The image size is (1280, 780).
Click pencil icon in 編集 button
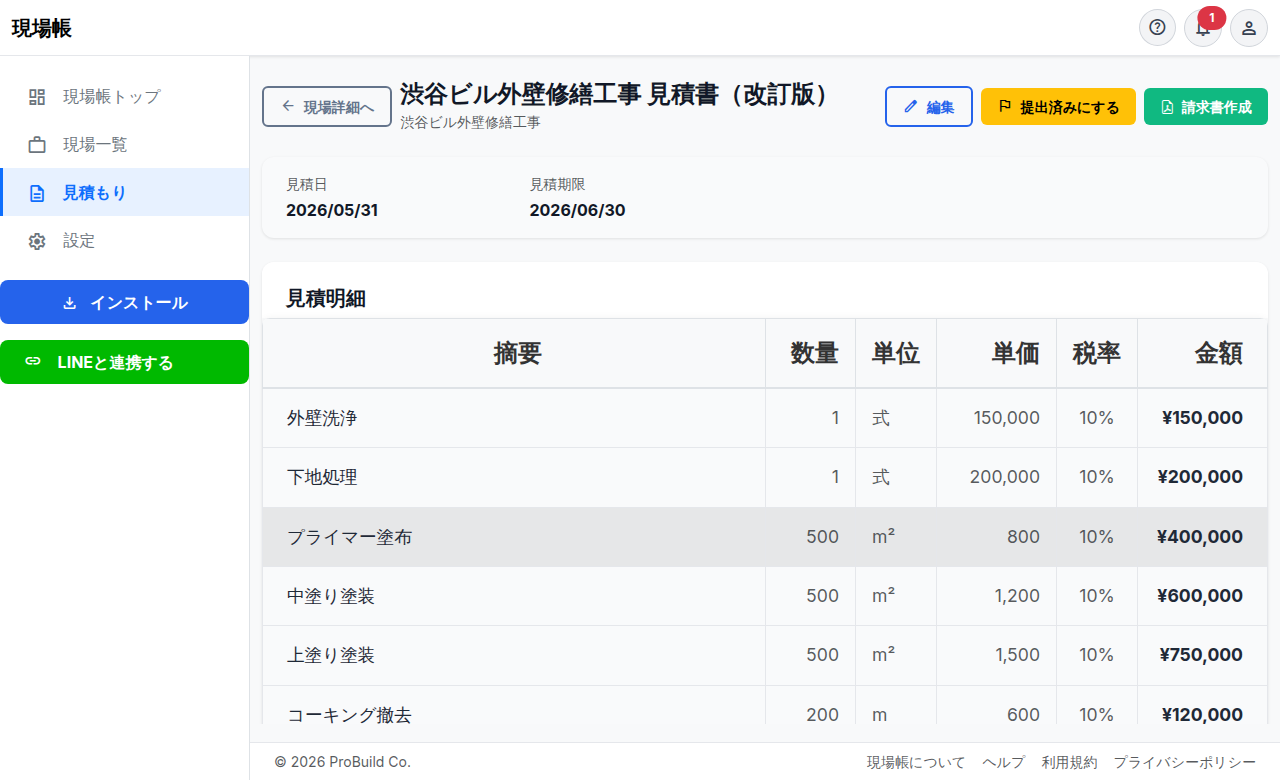coord(910,107)
